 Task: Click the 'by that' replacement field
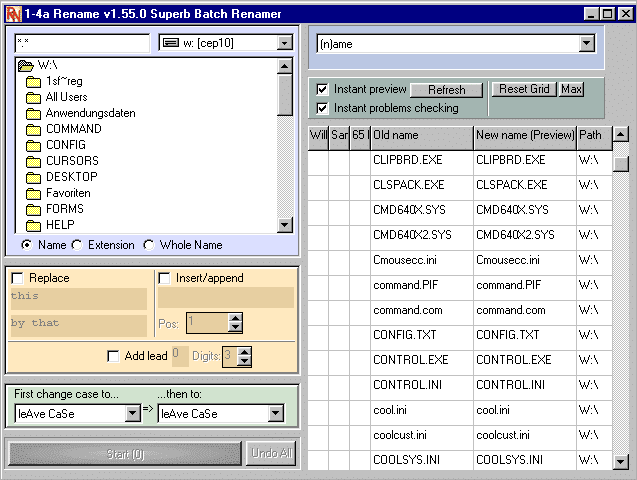[x=78, y=326]
